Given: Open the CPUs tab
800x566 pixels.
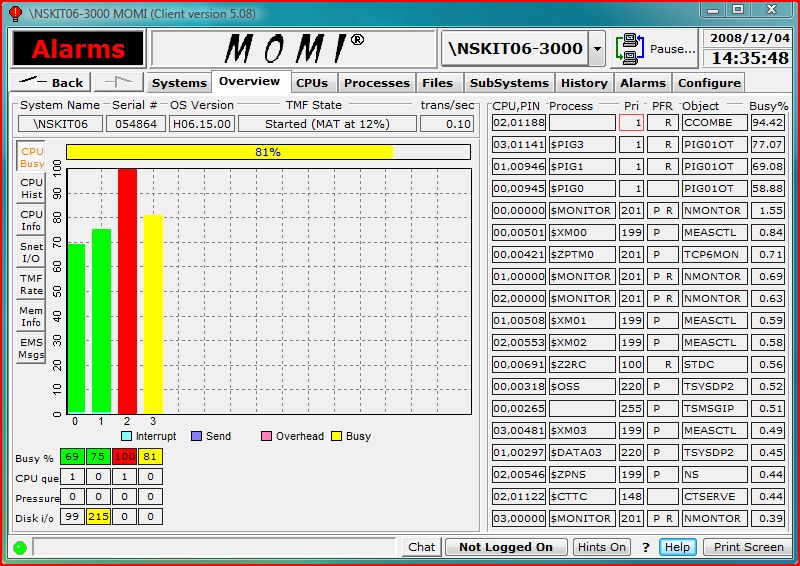Looking at the screenshot, I should point(312,83).
